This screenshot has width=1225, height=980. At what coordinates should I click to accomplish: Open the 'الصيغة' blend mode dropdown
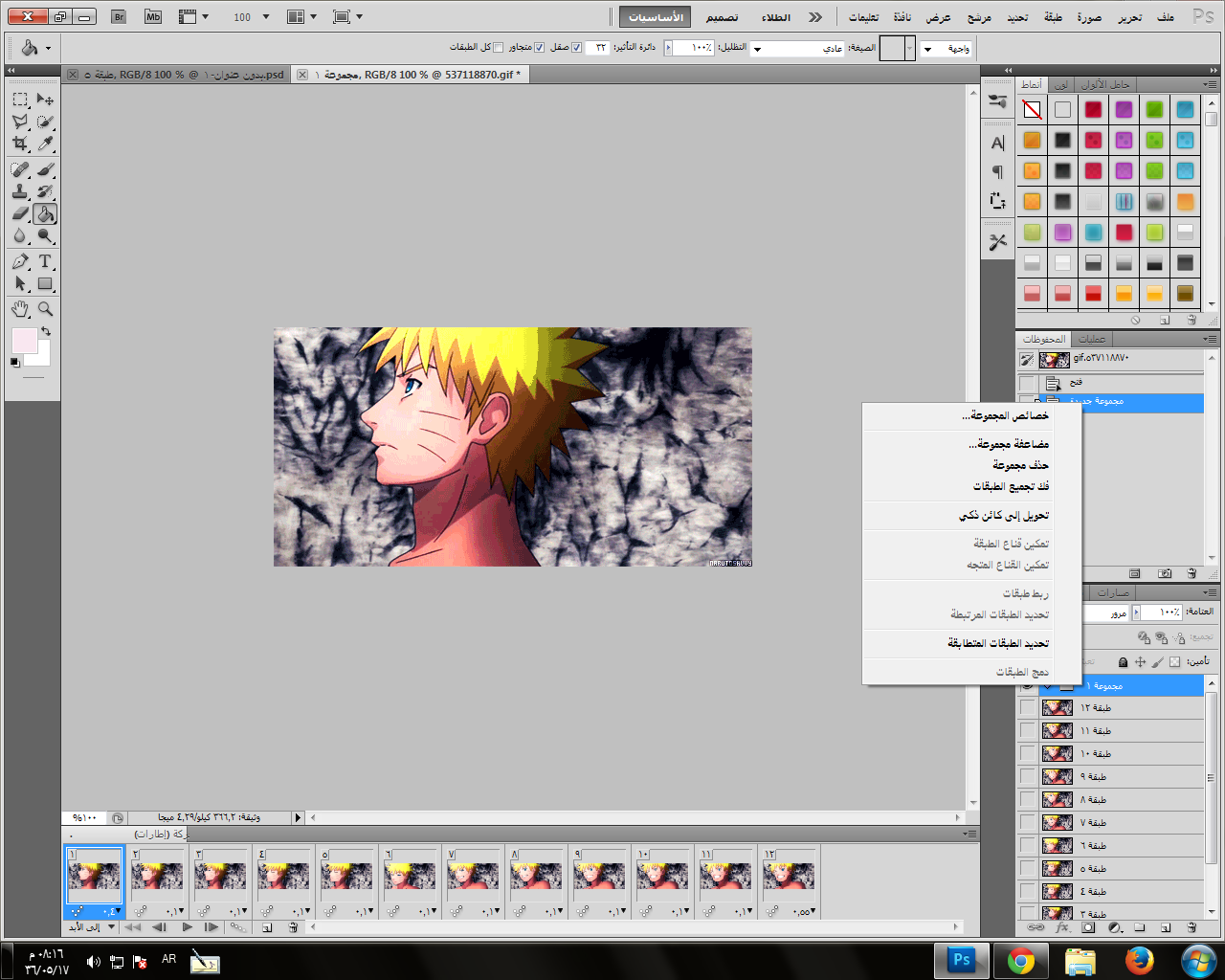click(x=797, y=48)
